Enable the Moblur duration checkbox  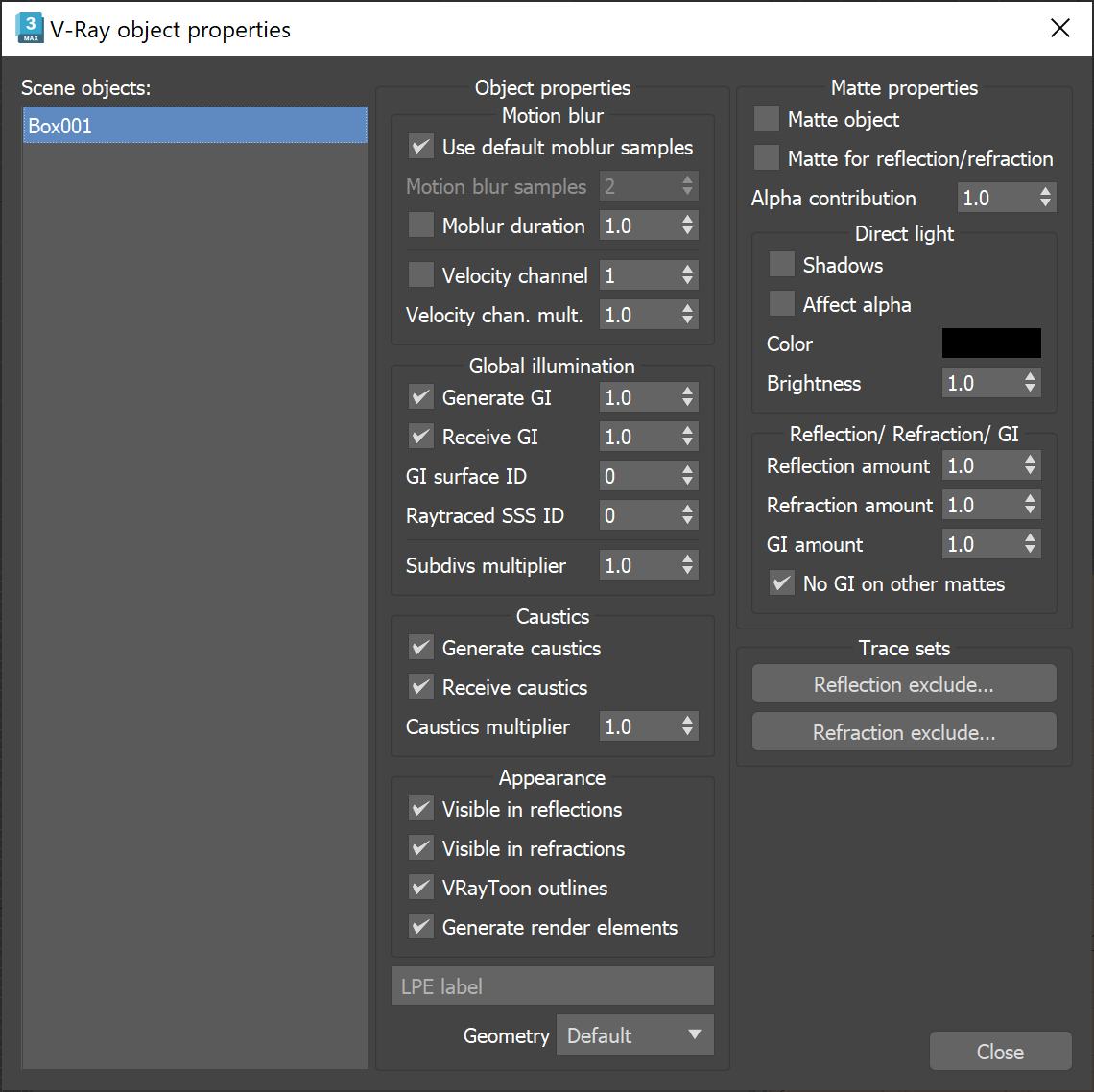[420, 225]
